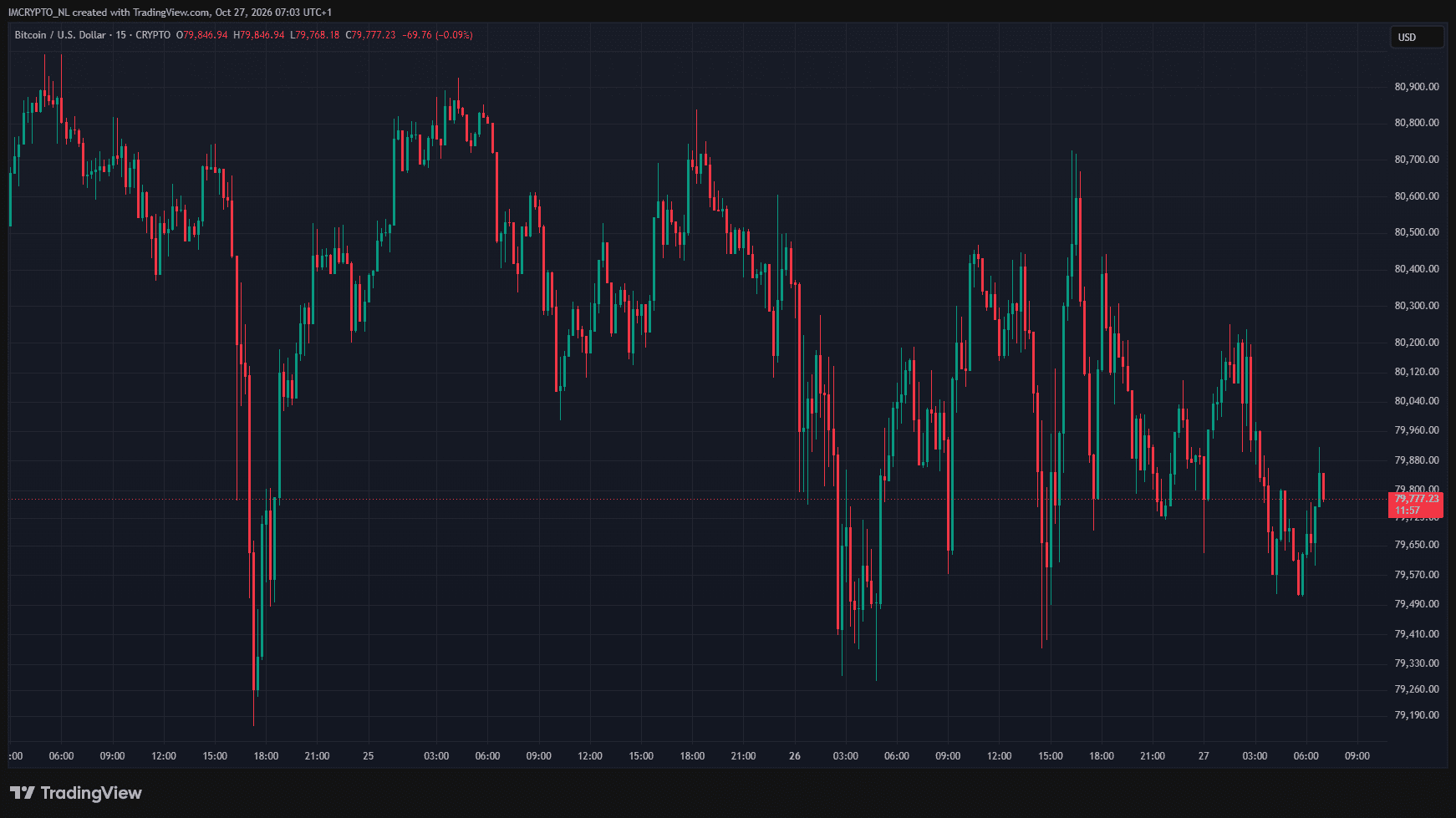Click the 80,120.00 price axis label
The image size is (1456, 818).
1417,372
